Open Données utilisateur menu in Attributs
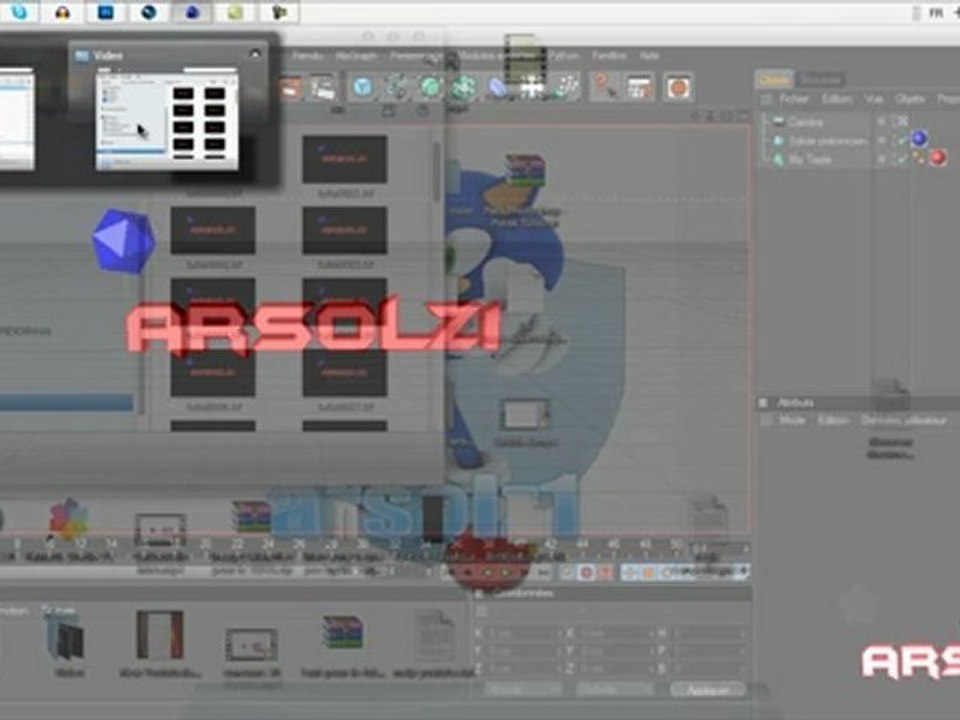 [x=904, y=421]
